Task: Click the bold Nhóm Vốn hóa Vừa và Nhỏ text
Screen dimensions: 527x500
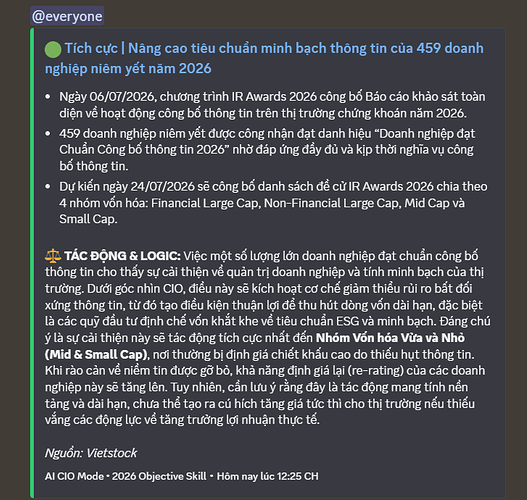Action: tap(390, 338)
